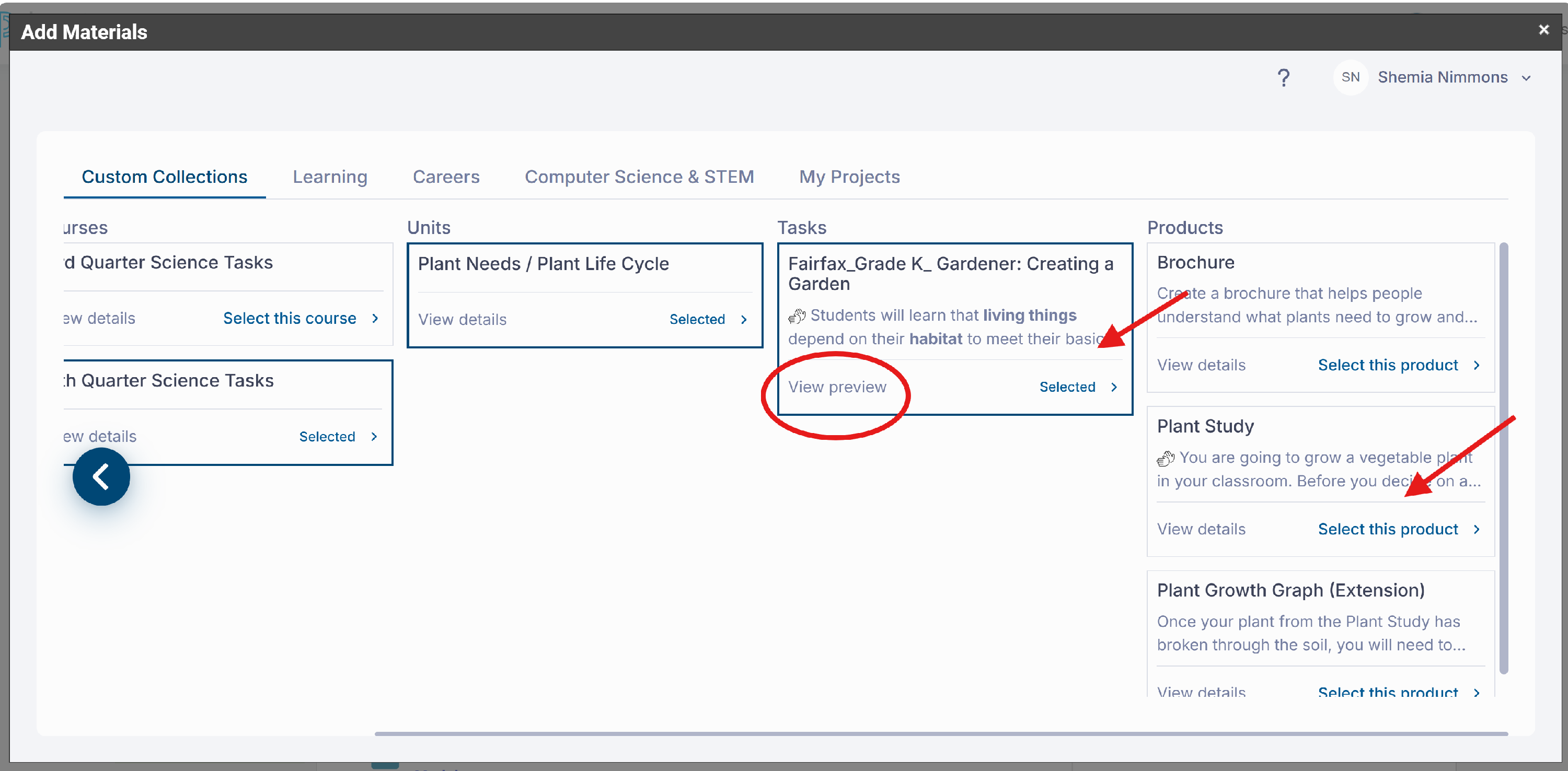View details of 4th Quarter Science Tasks
This screenshot has width=1568, height=771.
tap(100, 436)
